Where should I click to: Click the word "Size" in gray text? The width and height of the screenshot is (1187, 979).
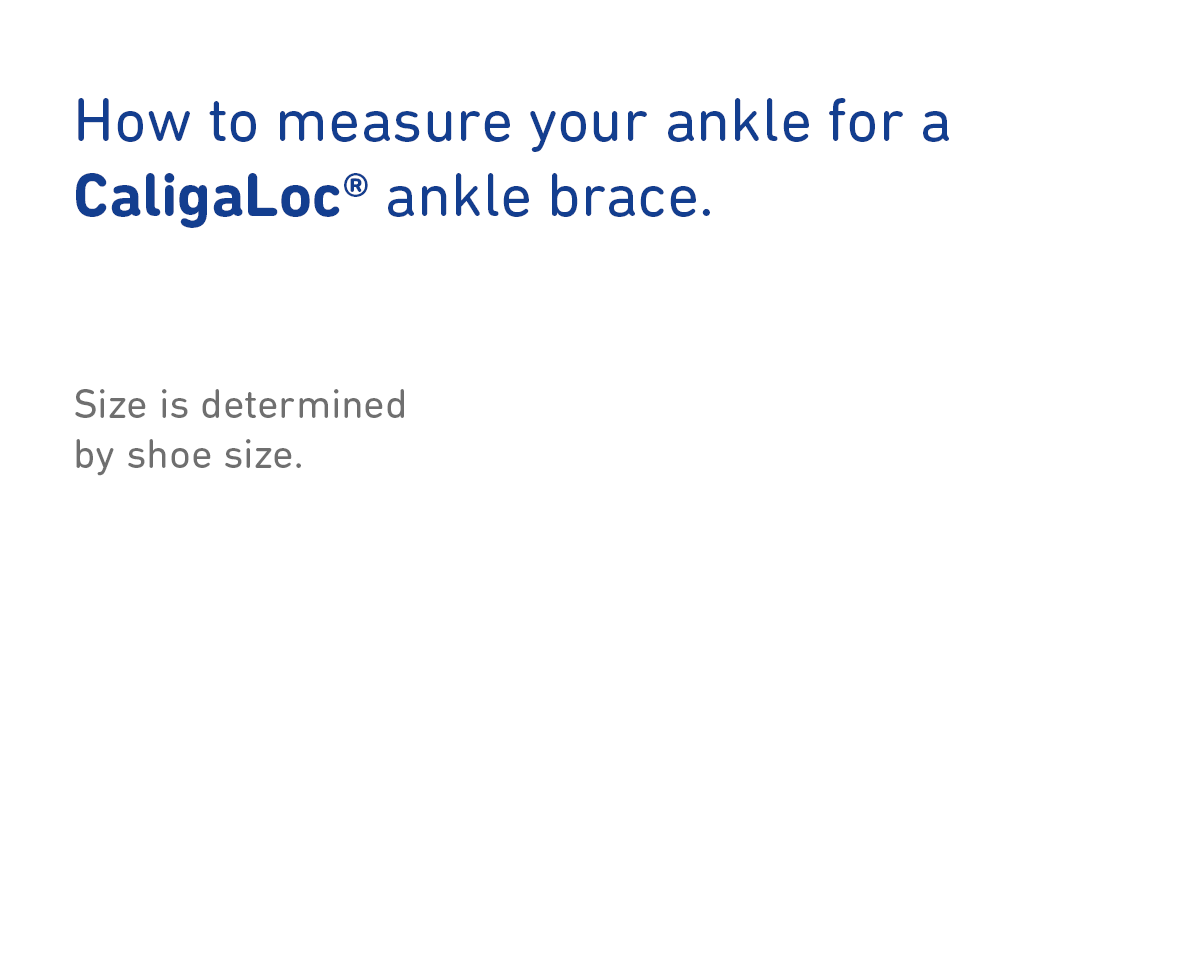point(110,405)
